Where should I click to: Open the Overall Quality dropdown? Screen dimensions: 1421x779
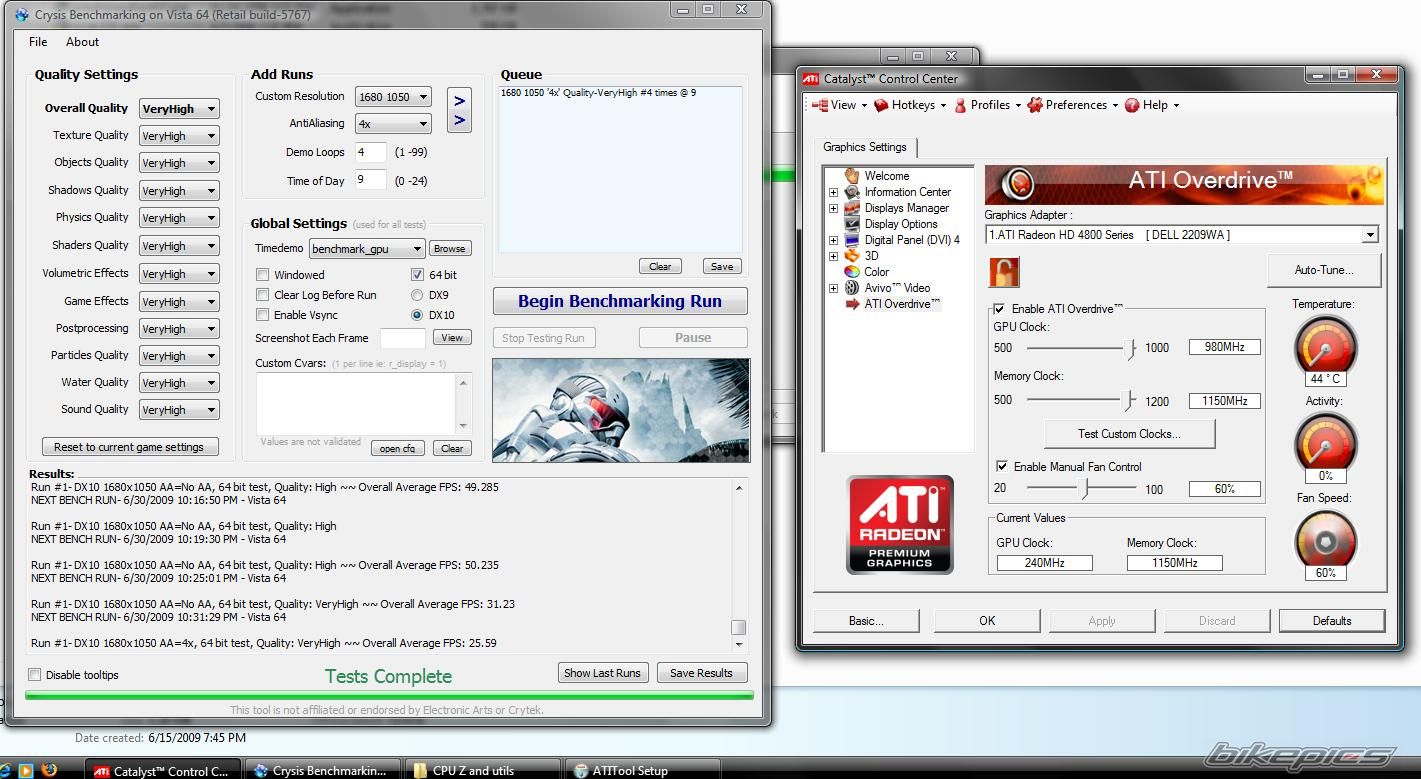tap(179, 109)
